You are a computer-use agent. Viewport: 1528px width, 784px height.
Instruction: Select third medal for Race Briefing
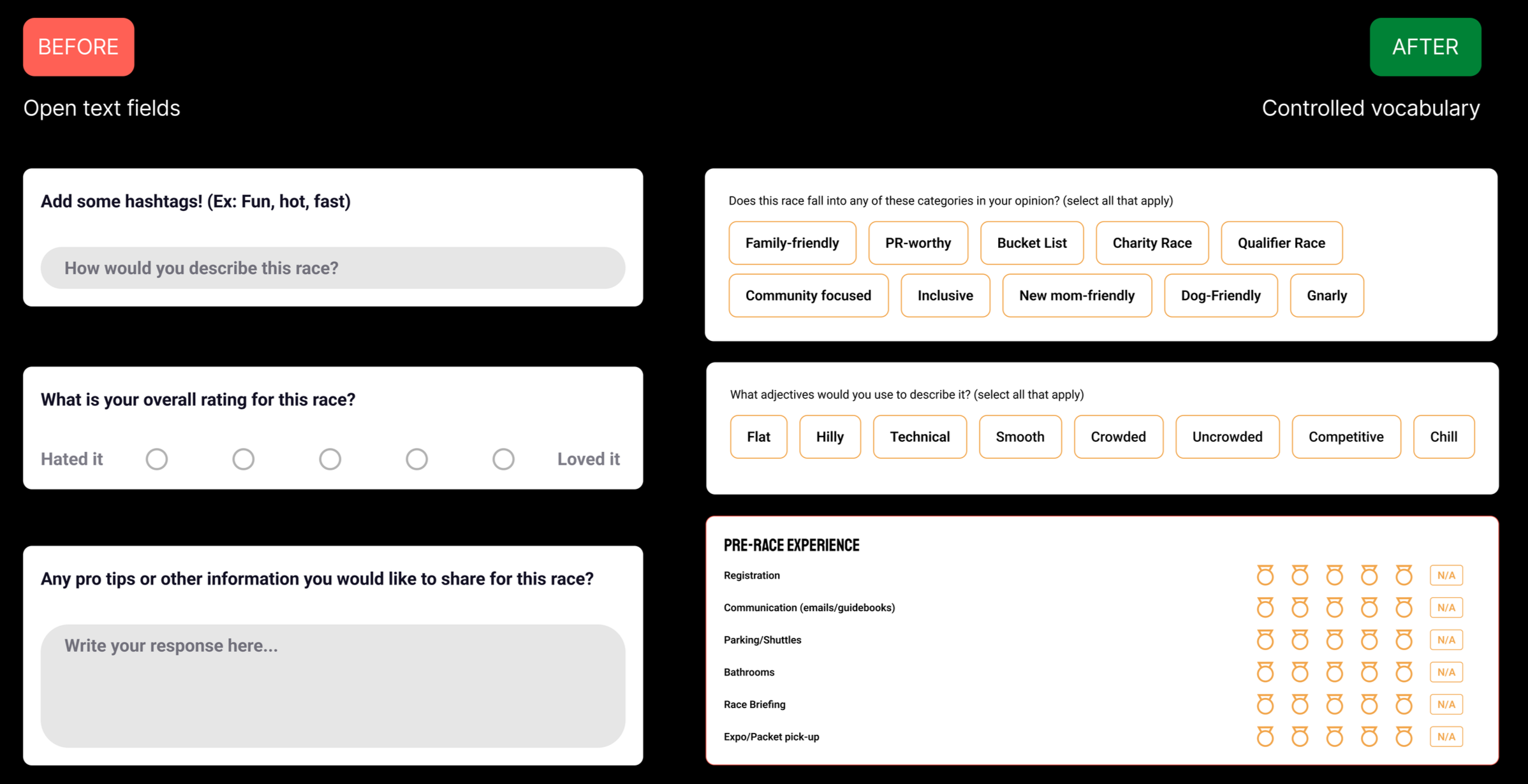(x=1334, y=704)
